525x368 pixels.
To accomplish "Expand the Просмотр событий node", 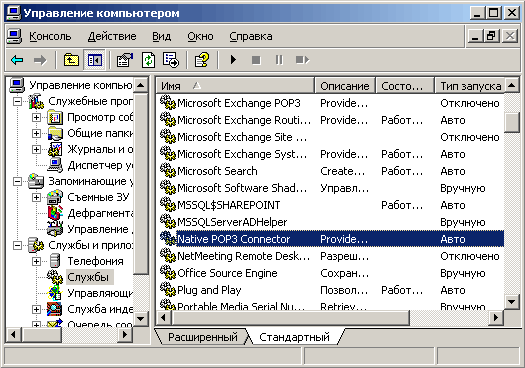I will (x=36, y=117).
